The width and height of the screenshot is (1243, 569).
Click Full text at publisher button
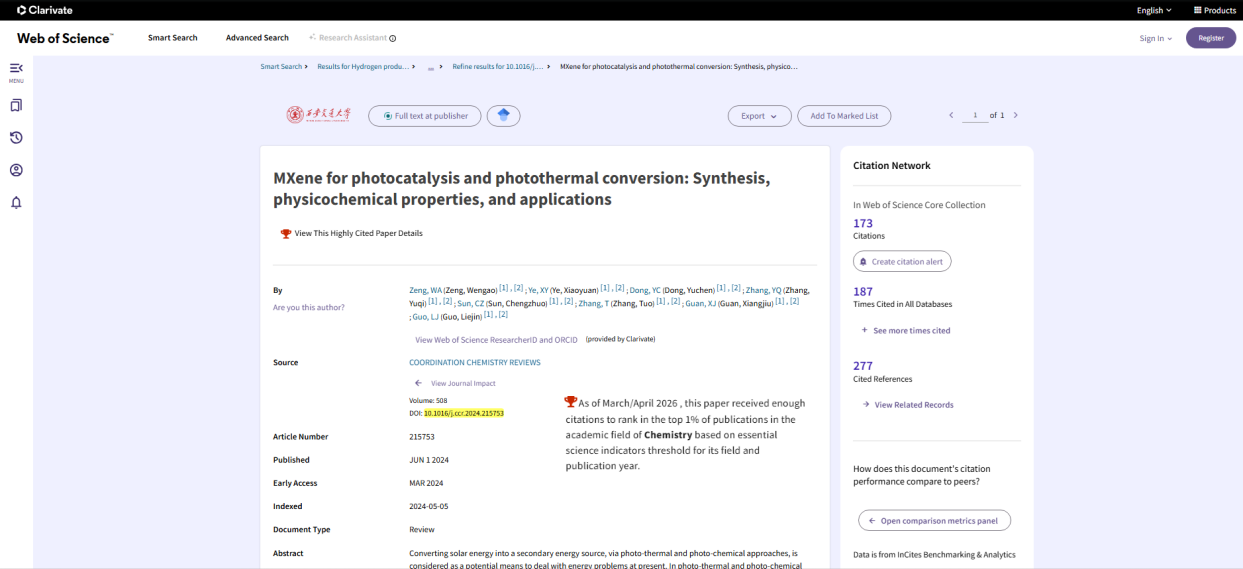425,116
